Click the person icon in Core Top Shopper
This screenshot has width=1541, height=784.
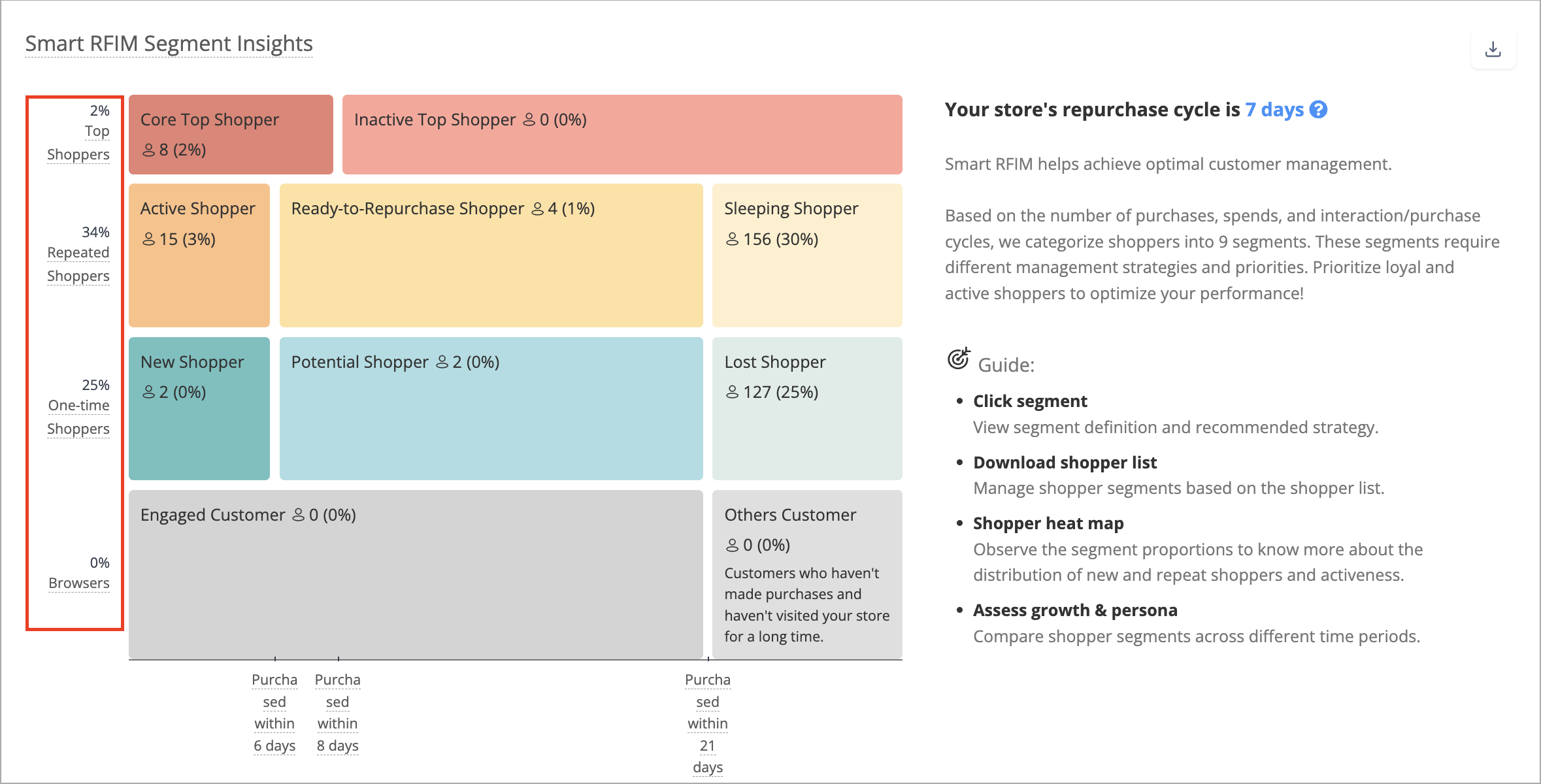tap(149, 150)
